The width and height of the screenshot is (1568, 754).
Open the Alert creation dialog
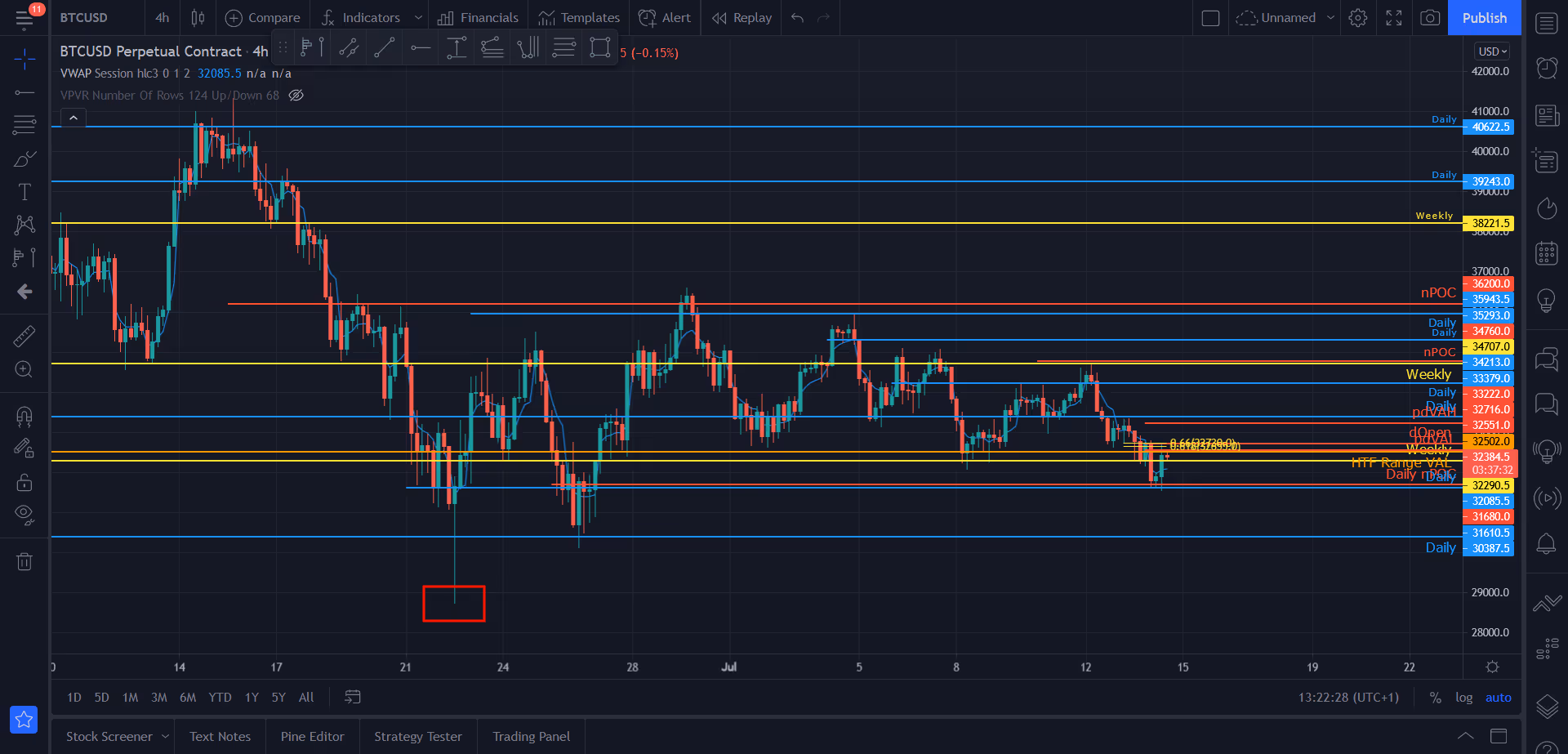click(664, 18)
